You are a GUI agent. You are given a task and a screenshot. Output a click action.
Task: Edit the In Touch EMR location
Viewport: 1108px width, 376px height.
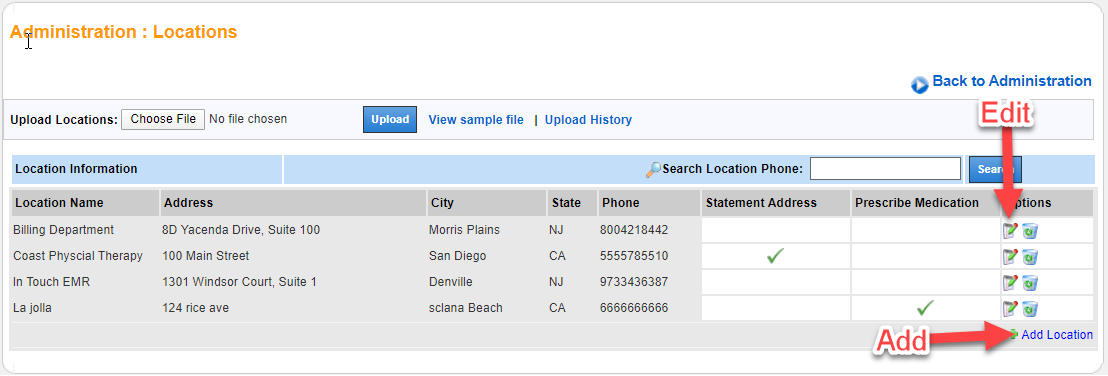coord(1010,282)
